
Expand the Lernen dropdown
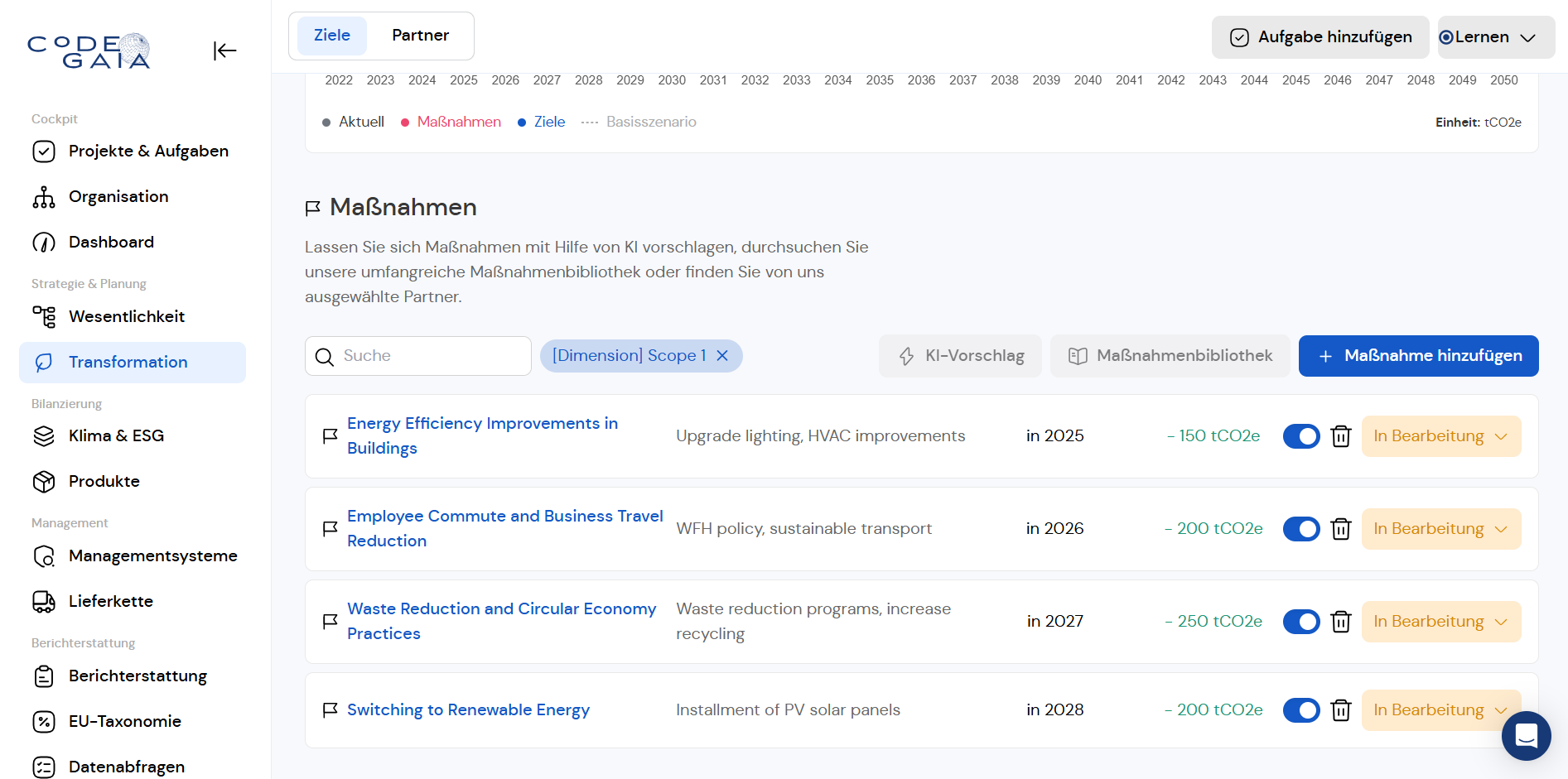tap(1495, 37)
